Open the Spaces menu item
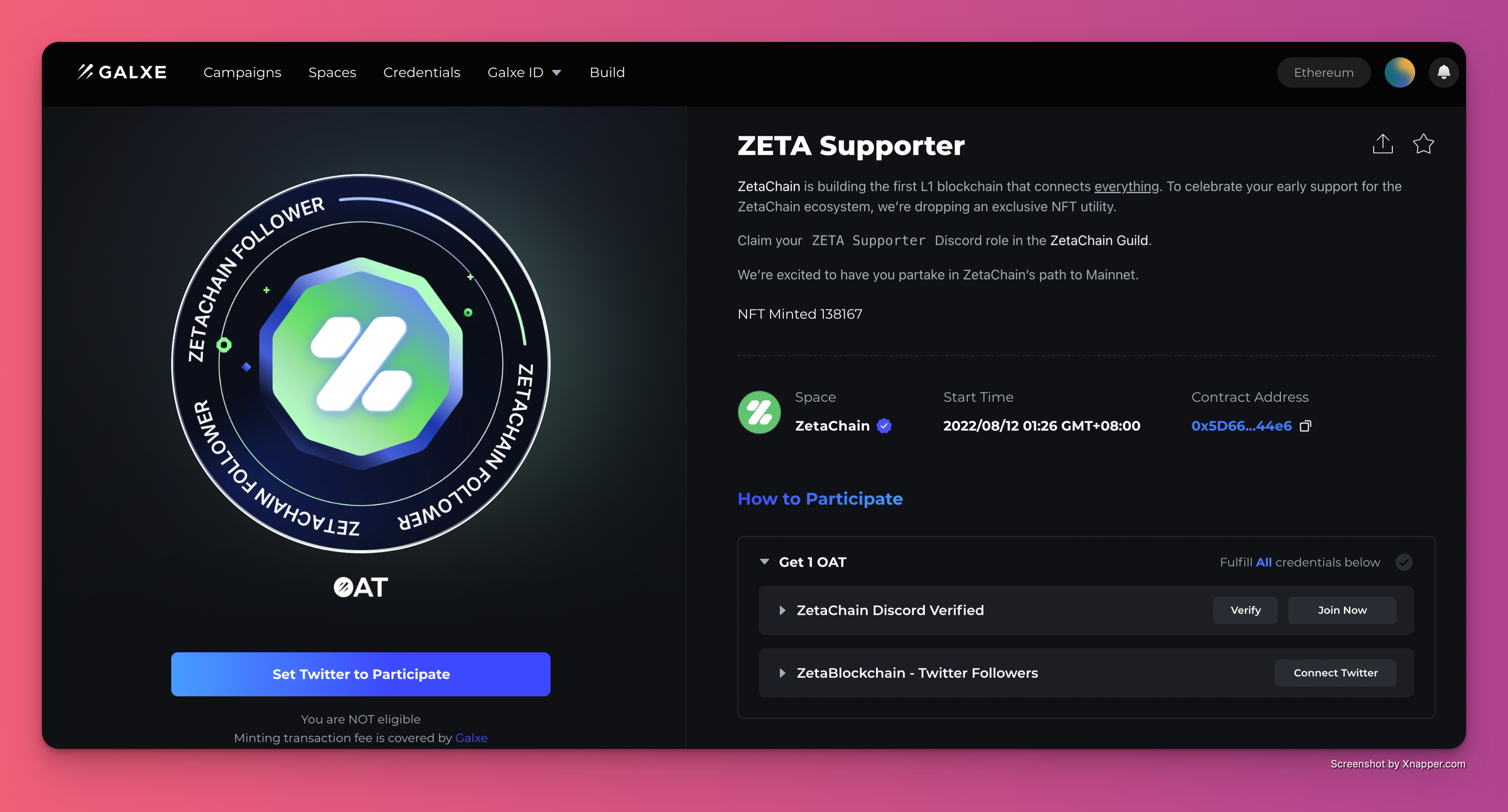This screenshot has height=812, width=1508. pyautogui.click(x=332, y=72)
